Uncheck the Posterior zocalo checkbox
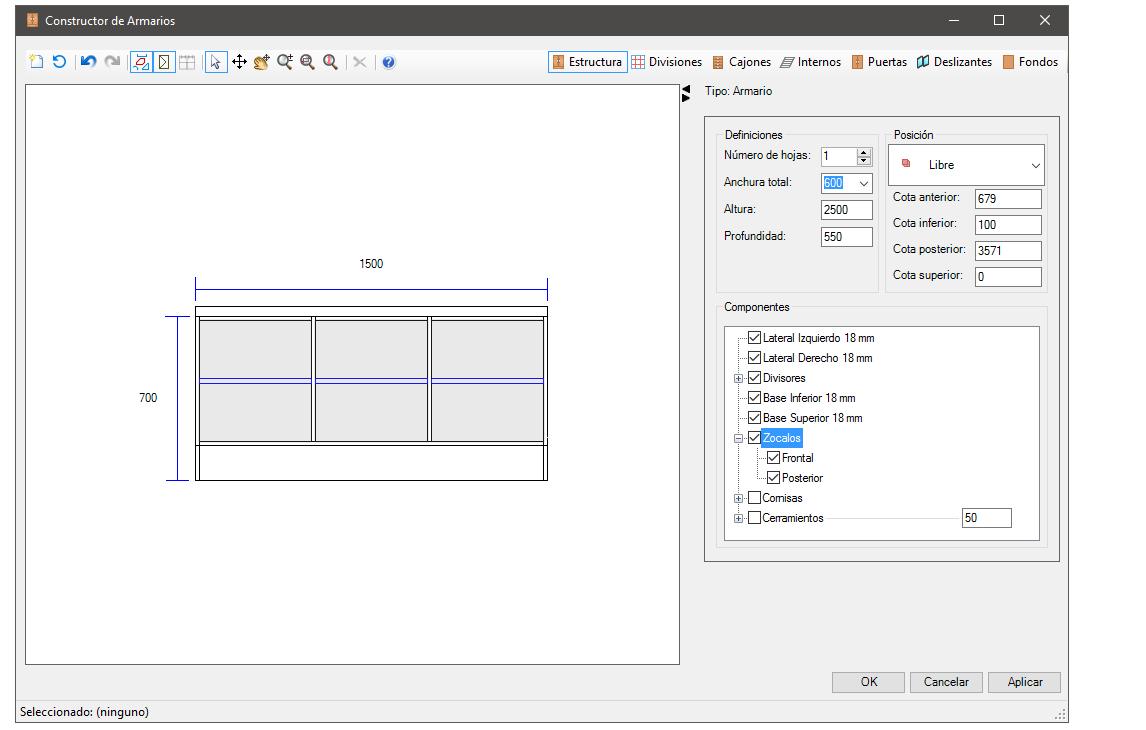This screenshot has height=730, width=1146. 774,478
